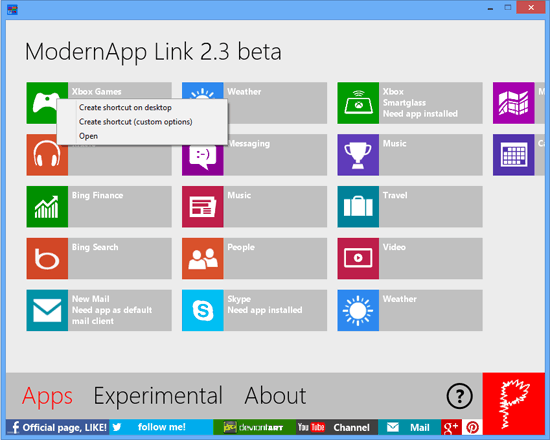Click the People tile label
Image resolution: width=550 pixels, height=440 pixels.
241,247
